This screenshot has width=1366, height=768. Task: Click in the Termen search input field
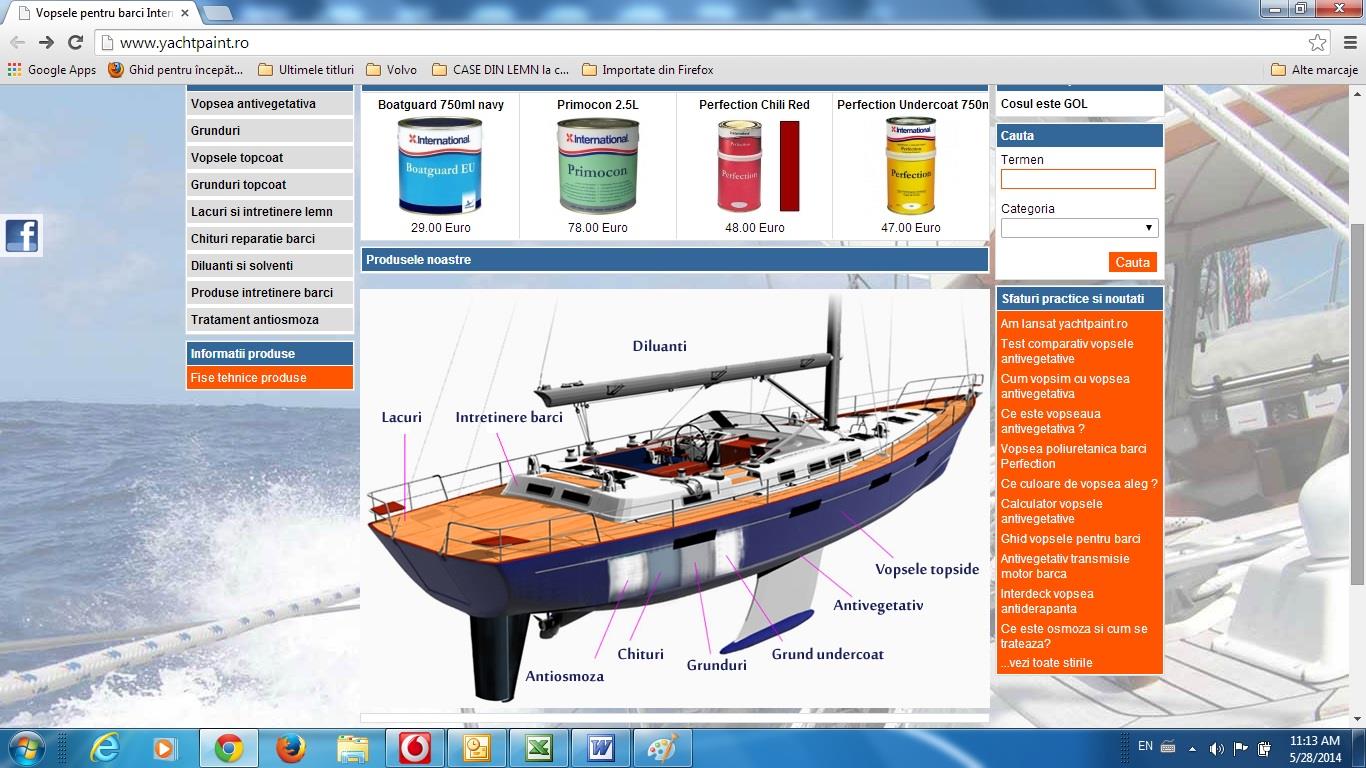(1078, 179)
